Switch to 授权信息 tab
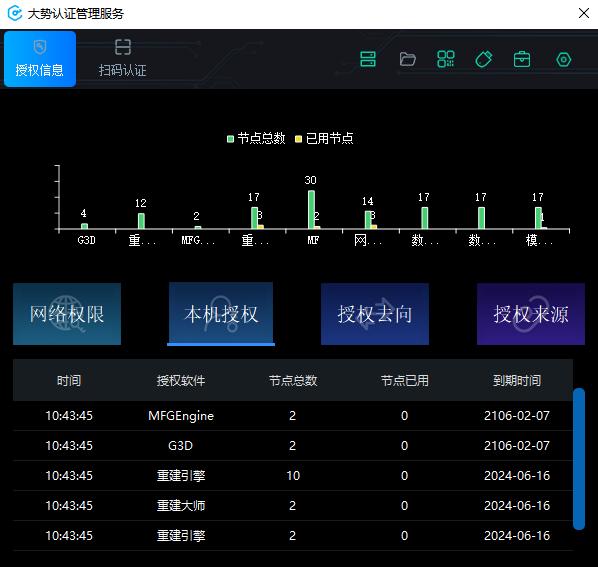The image size is (598, 567). tap(40, 59)
